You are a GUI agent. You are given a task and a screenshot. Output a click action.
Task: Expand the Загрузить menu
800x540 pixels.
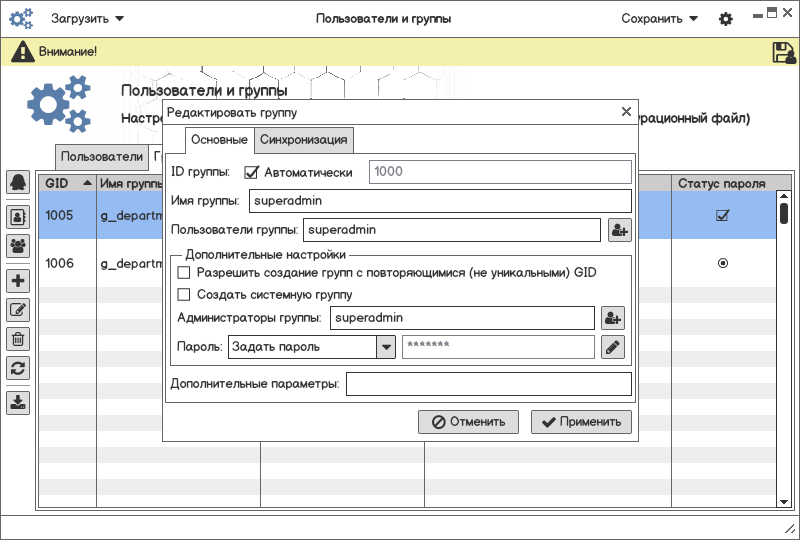click(x=88, y=19)
